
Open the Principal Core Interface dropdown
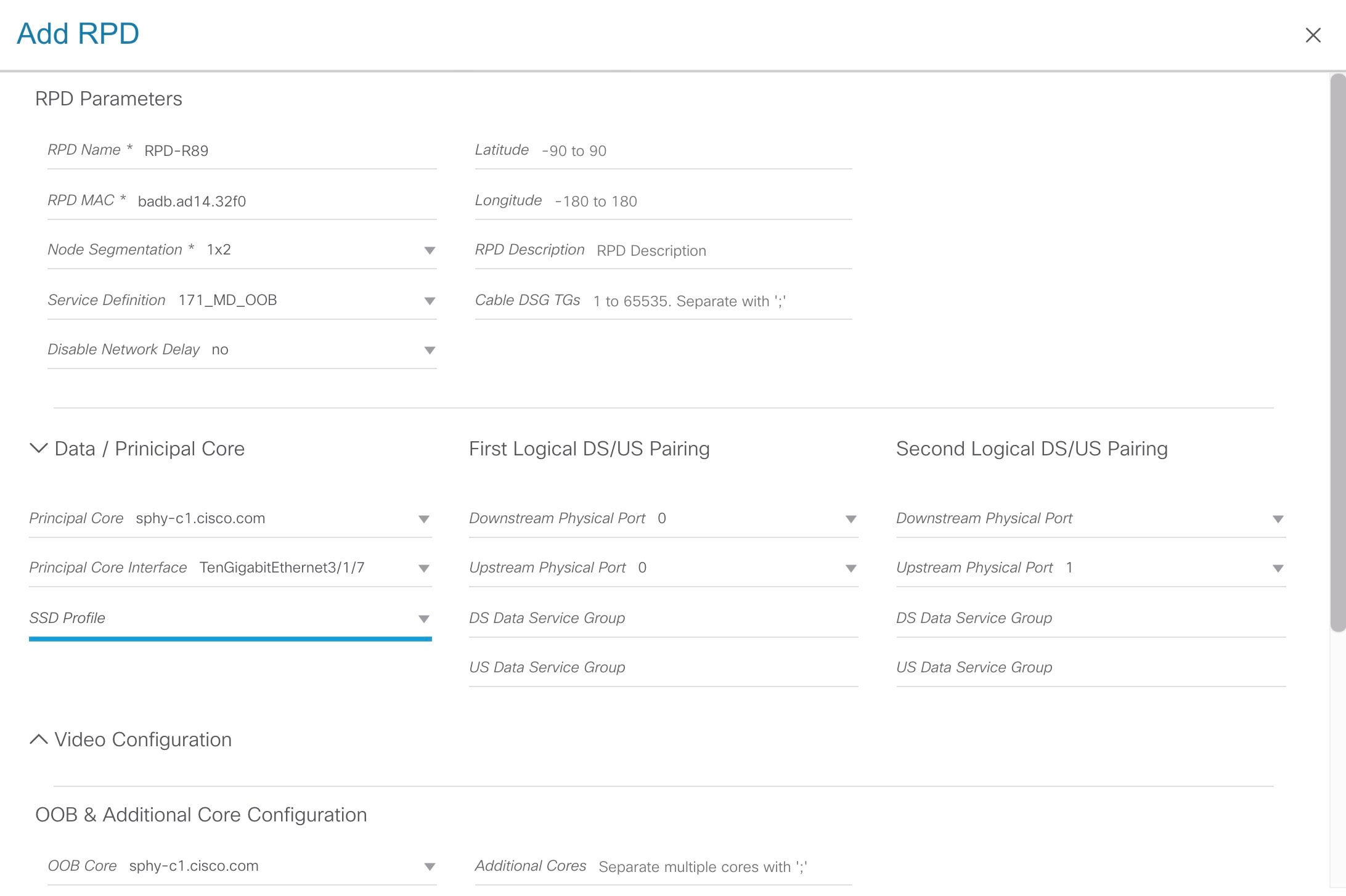coord(423,568)
